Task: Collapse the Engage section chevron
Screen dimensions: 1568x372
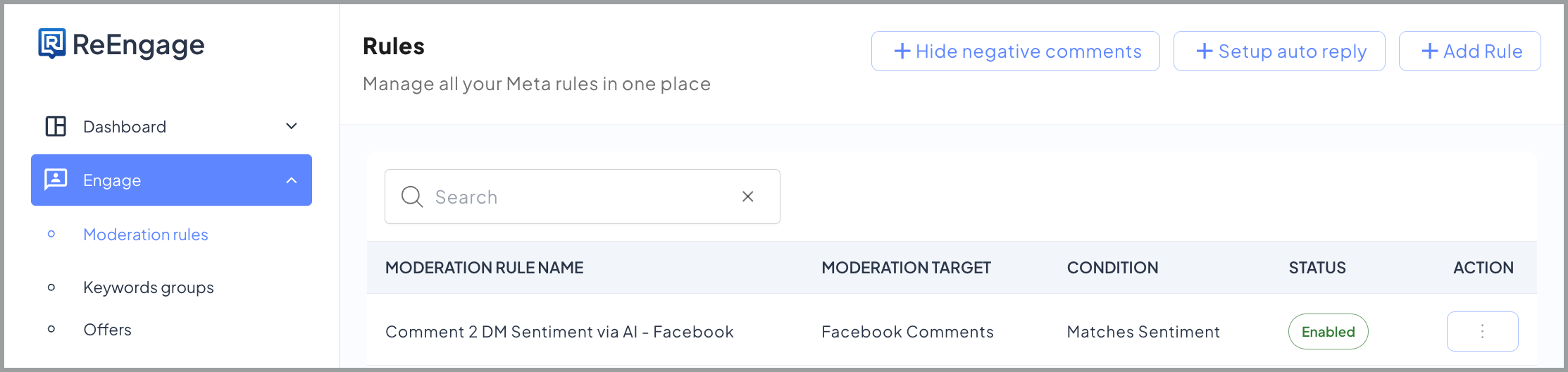Action: coord(292,180)
